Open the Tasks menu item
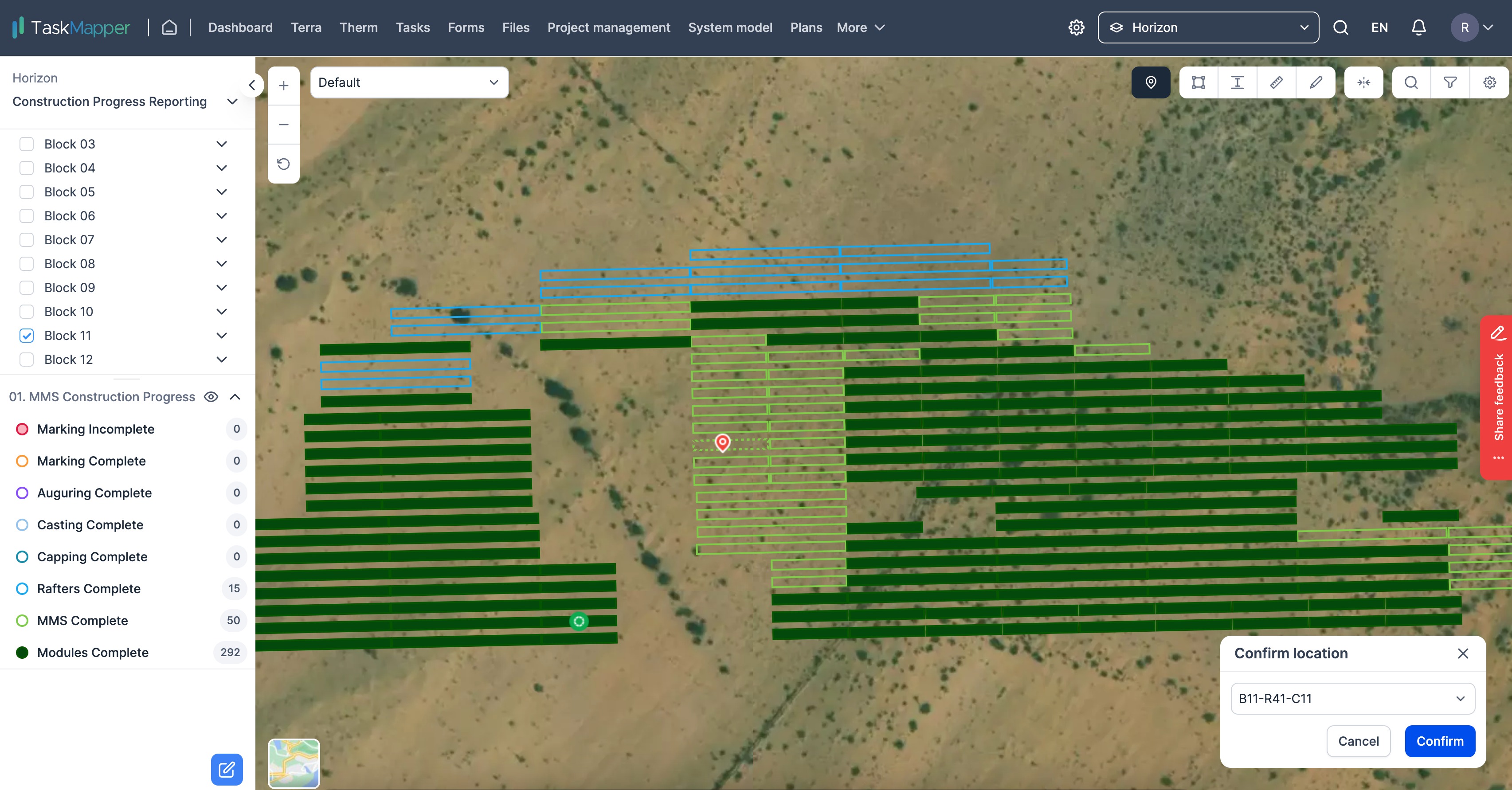 413,27
